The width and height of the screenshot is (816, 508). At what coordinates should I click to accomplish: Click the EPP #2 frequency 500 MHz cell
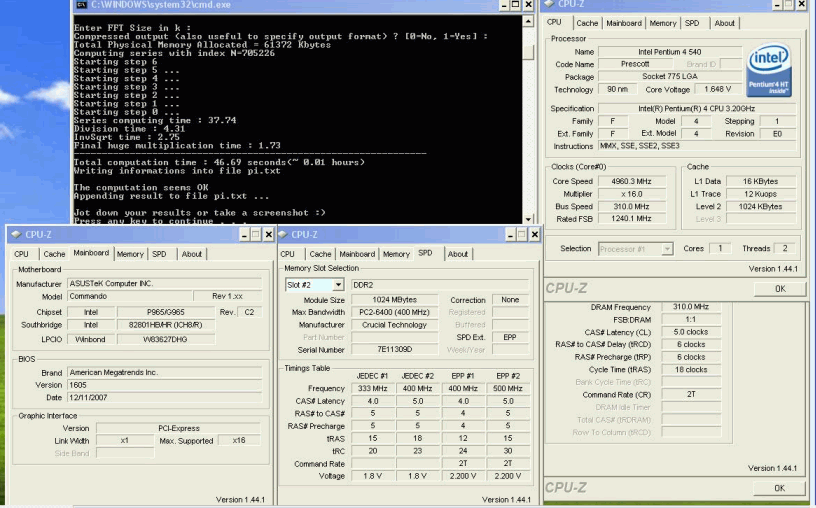(x=507, y=388)
